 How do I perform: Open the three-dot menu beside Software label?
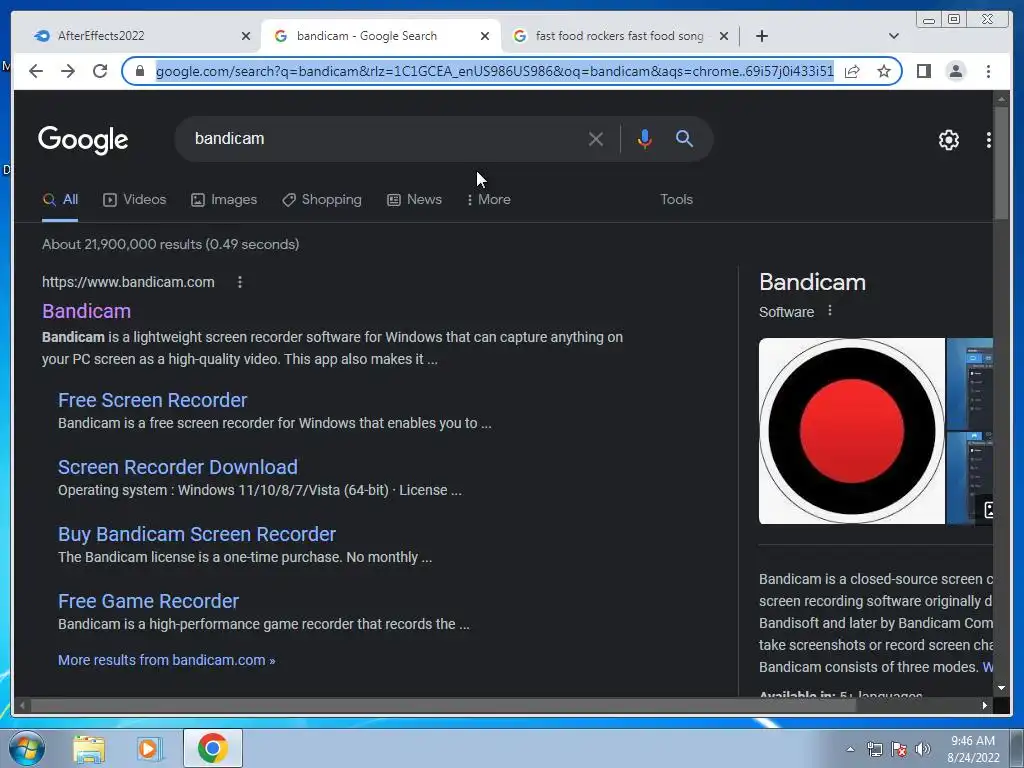829,311
